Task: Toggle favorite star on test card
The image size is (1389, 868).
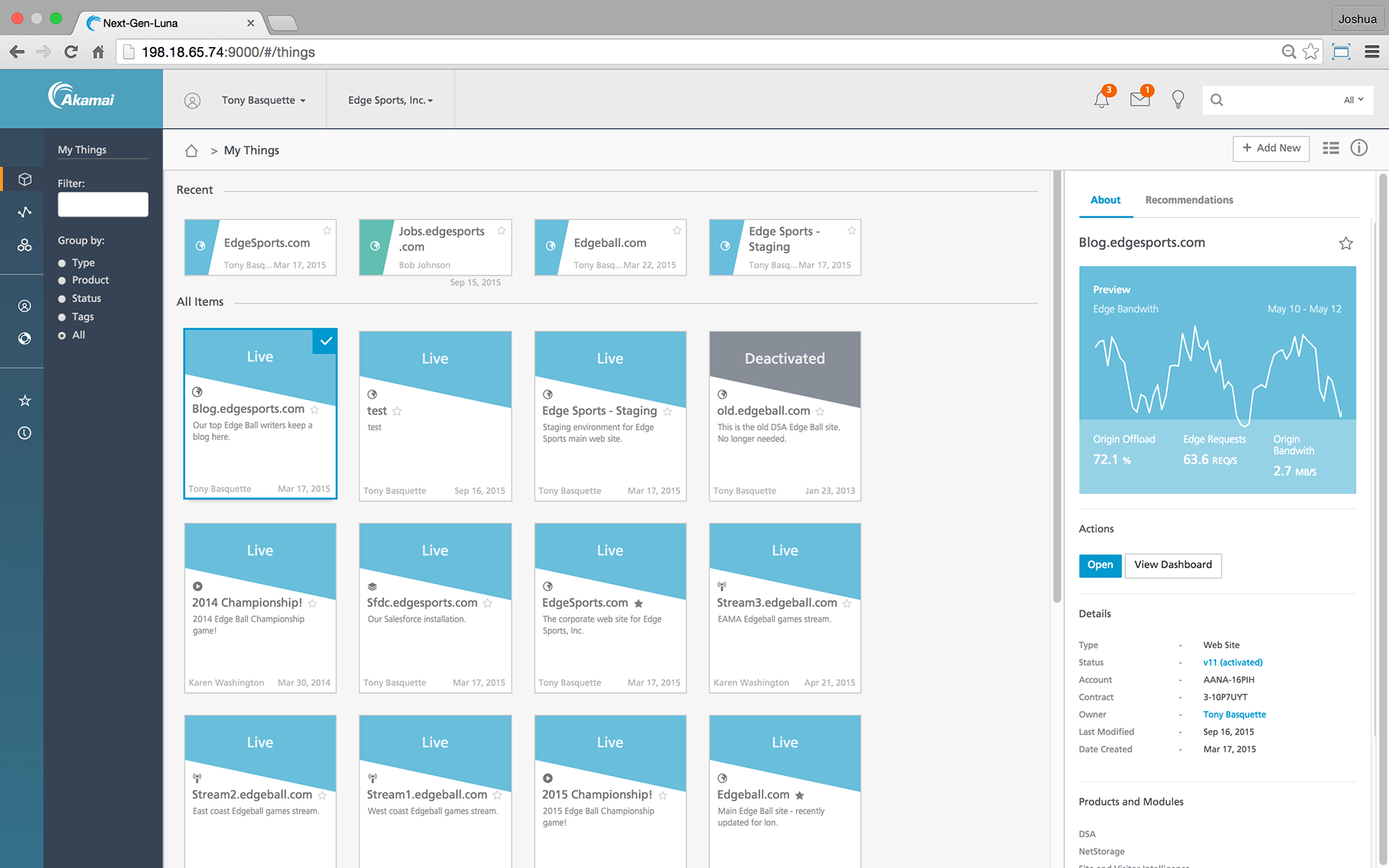Action: pyautogui.click(x=397, y=411)
